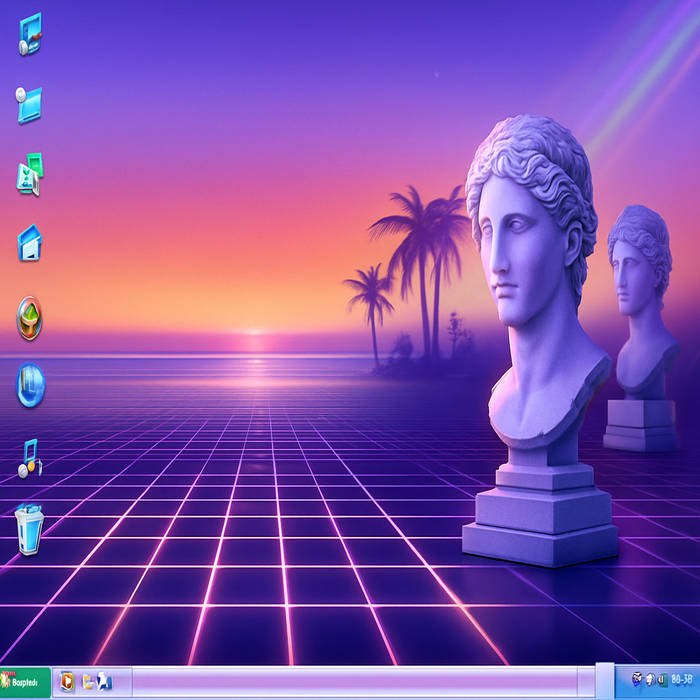Open the top desktop icon with music note
The height and width of the screenshot is (700, 700).
tap(30, 34)
